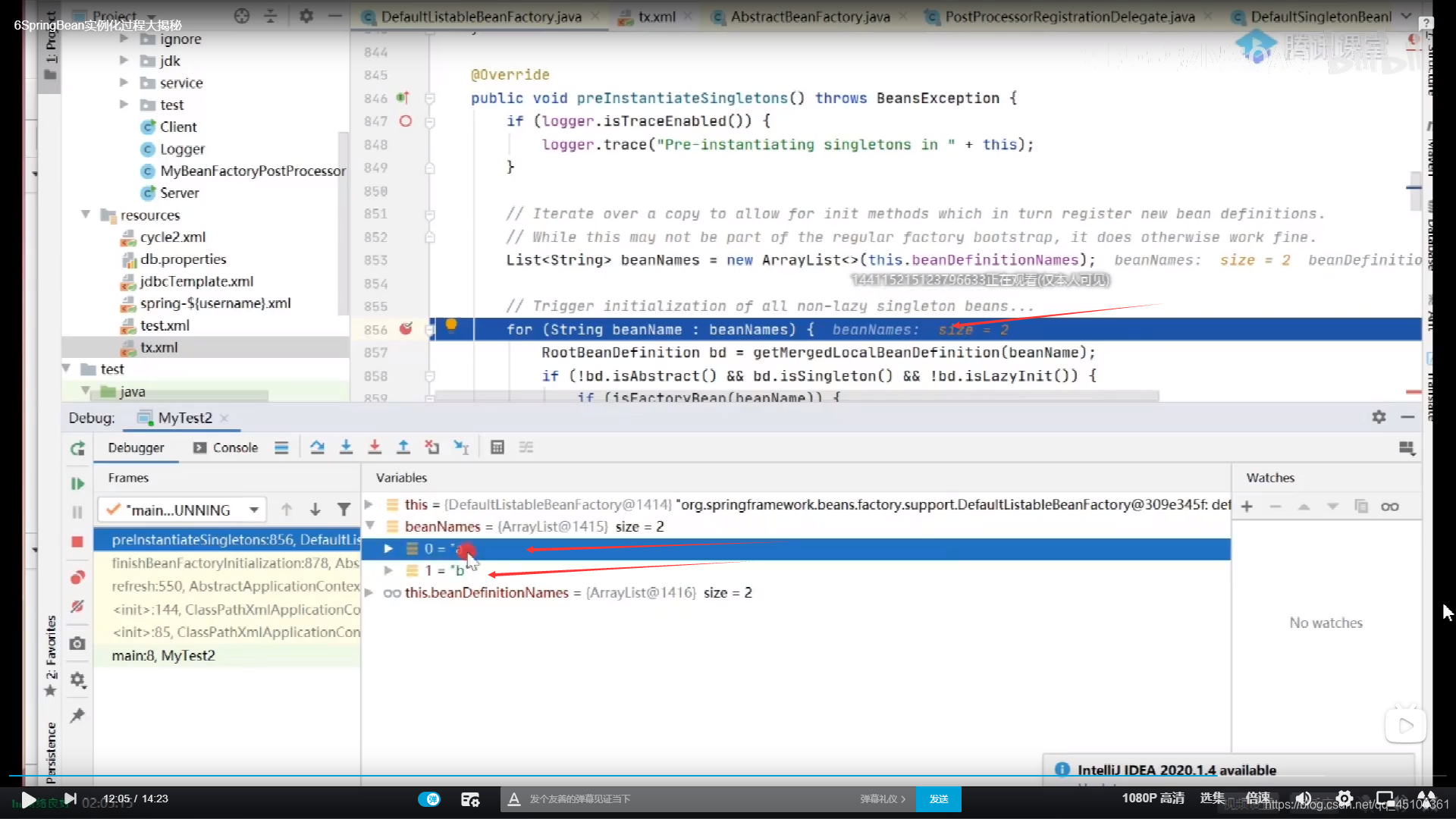Click Drop Frame icon
Image resolution: width=1456 pixels, height=819 pixels.
click(432, 447)
